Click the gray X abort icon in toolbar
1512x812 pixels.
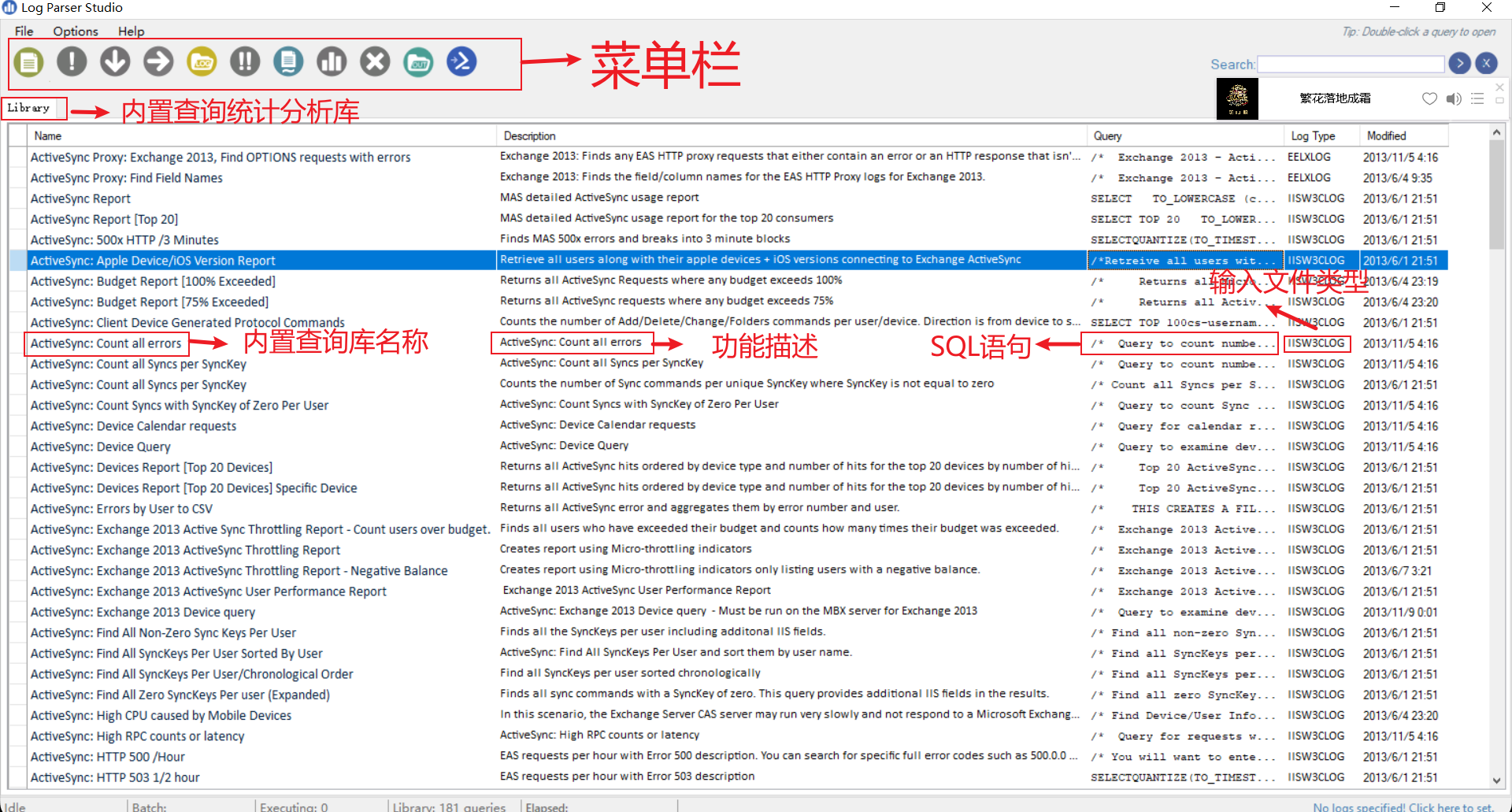click(375, 61)
